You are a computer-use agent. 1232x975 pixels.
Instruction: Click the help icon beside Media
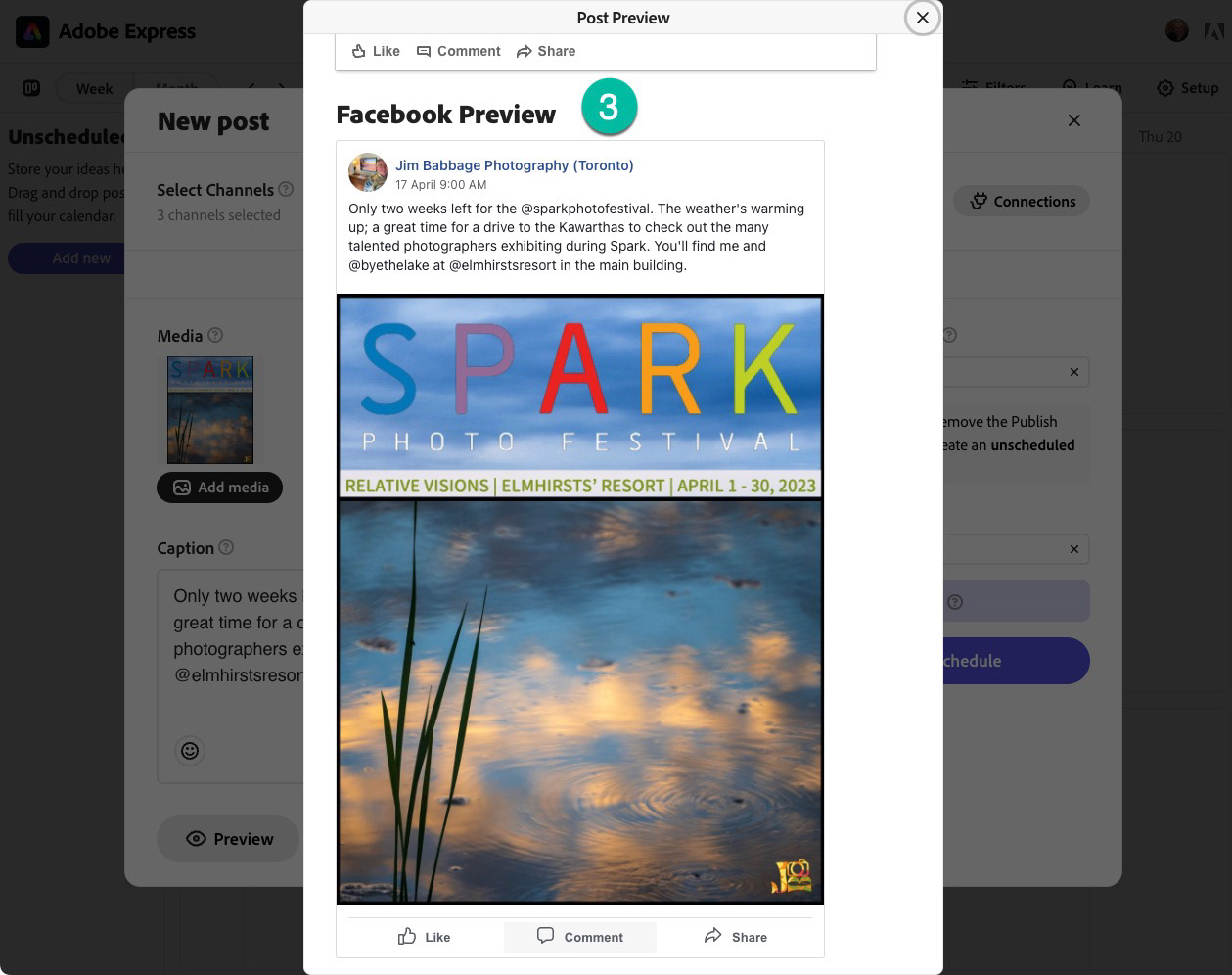(x=215, y=335)
